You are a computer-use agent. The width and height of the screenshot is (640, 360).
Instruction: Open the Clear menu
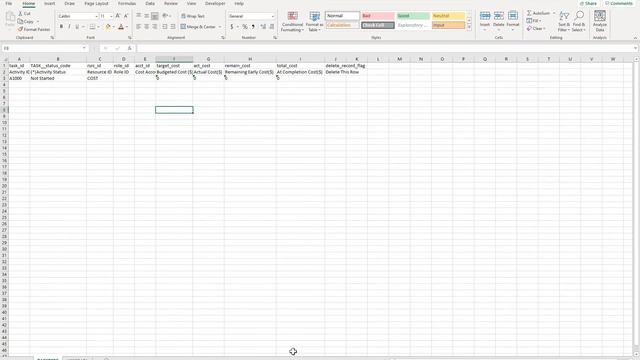[x=535, y=29]
